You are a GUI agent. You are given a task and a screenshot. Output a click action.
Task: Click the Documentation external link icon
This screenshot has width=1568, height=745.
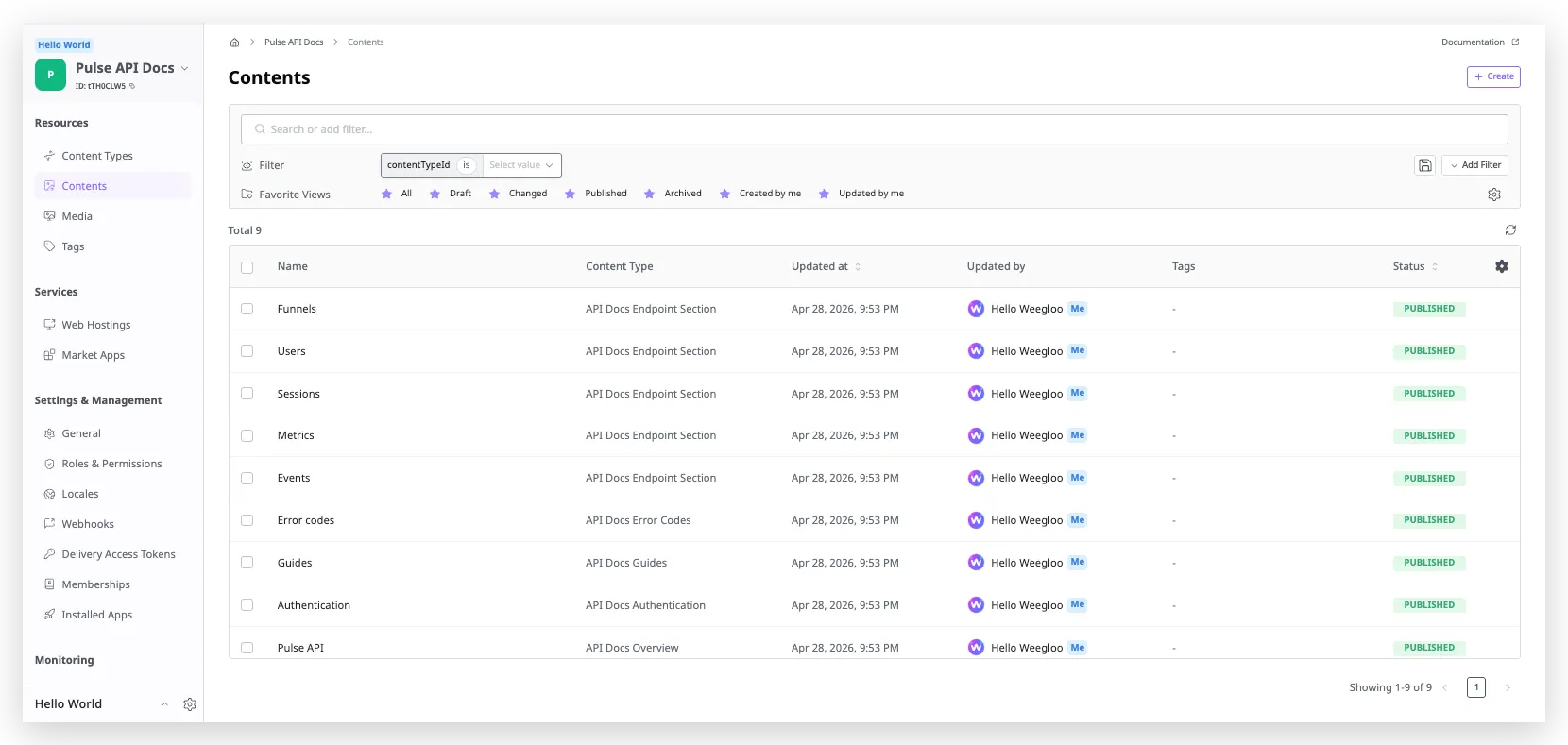[1515, 42]
